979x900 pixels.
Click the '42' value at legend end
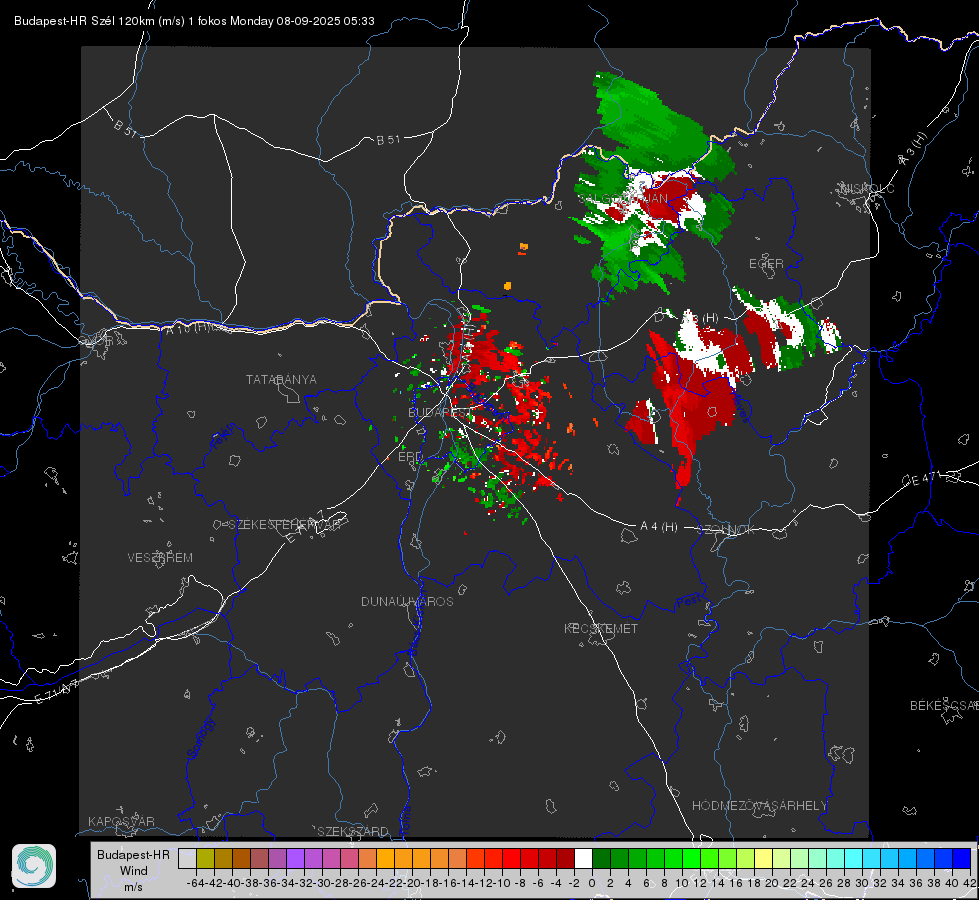[969, 883]
